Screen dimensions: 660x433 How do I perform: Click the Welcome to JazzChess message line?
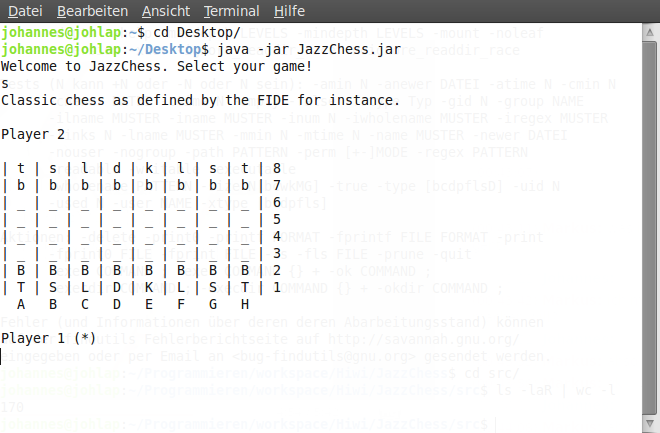(x=157, y=66)
